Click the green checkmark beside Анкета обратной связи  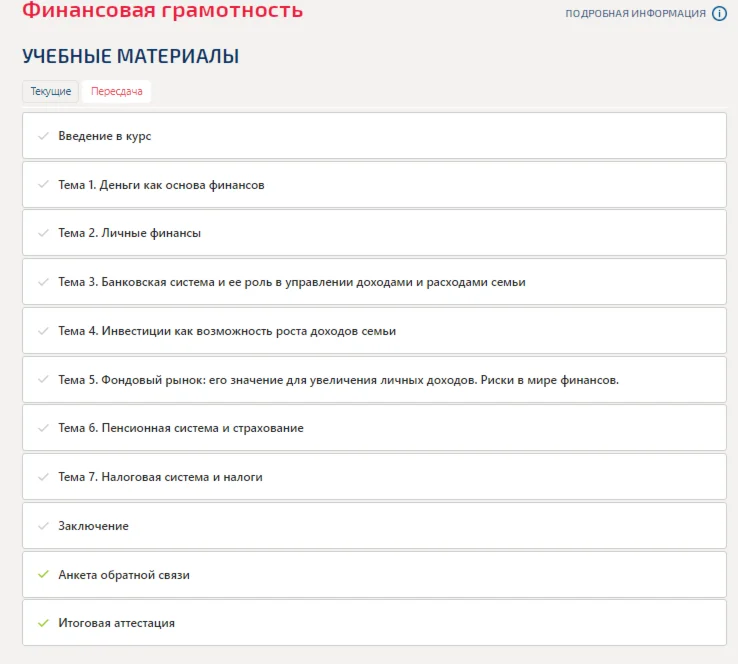[x=43, y=574]
